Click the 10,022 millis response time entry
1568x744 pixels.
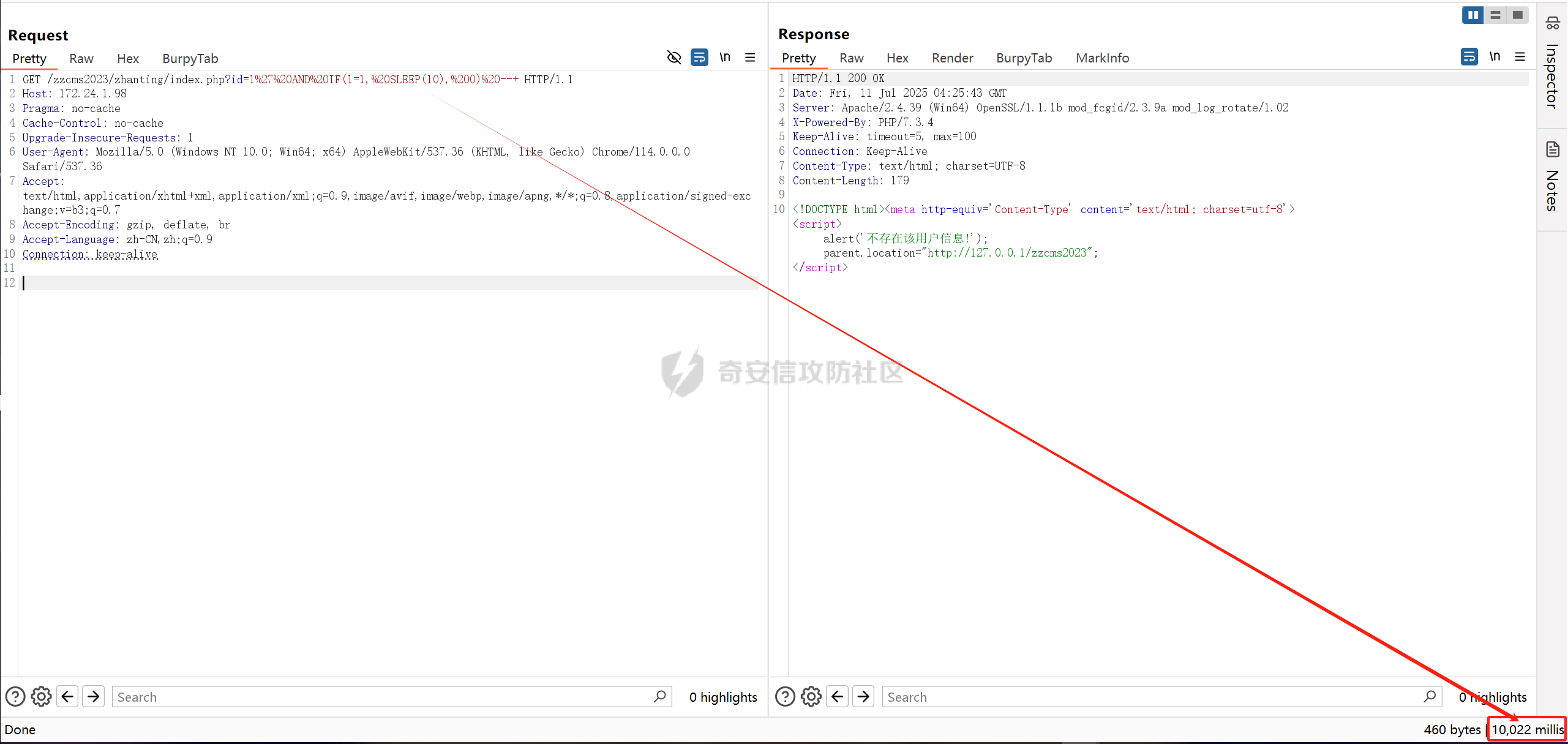click(1528, 730)
